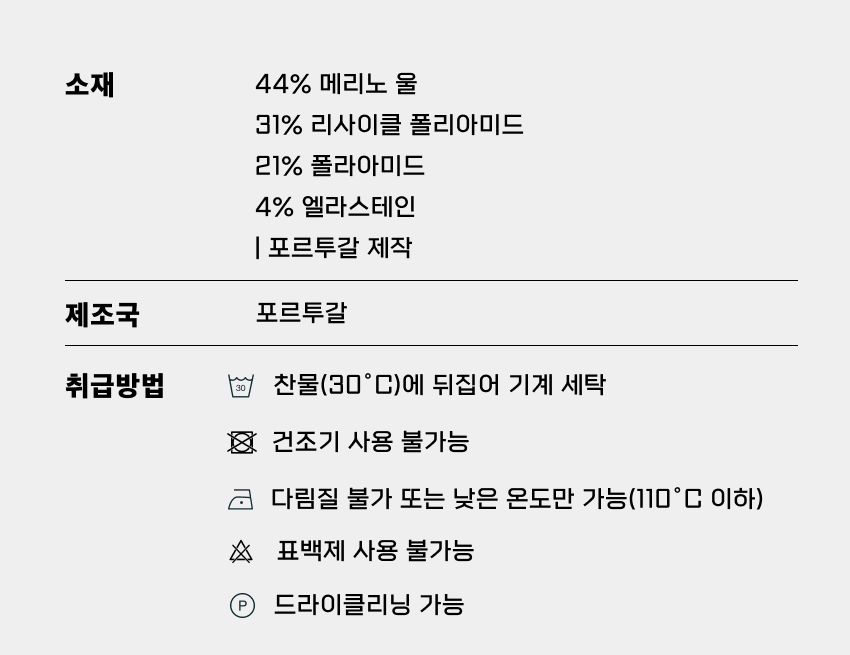Screen dimensions: 850x655
Task: Click the low-temperature iron icon
Action: (241, 499)
